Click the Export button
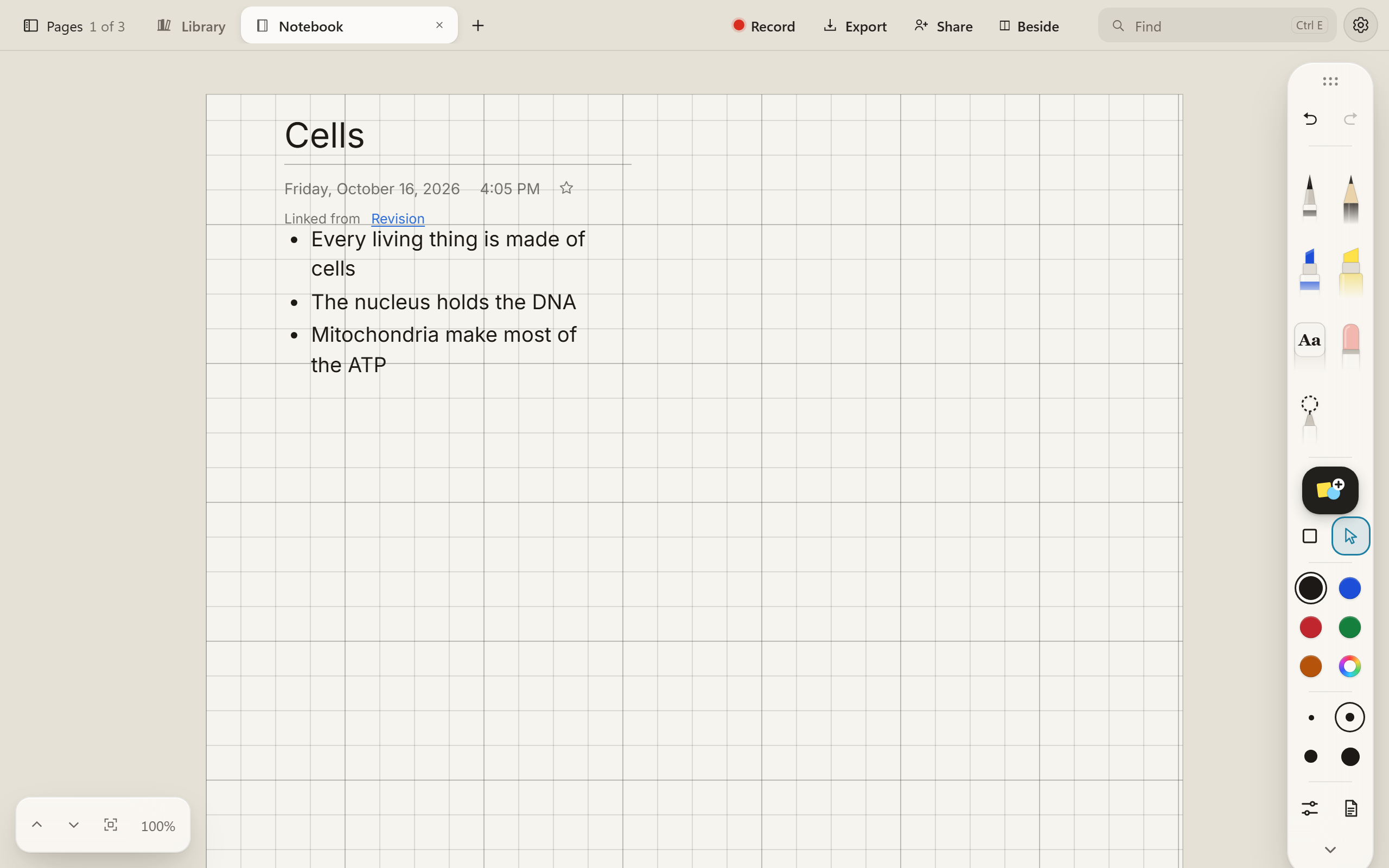Screen dimensions: 1389x868 point(855,26)
